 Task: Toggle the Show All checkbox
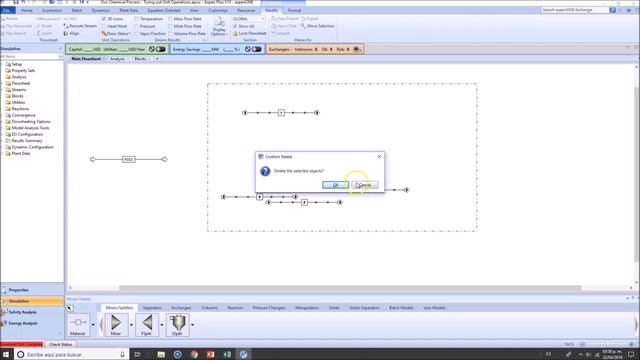235,26
